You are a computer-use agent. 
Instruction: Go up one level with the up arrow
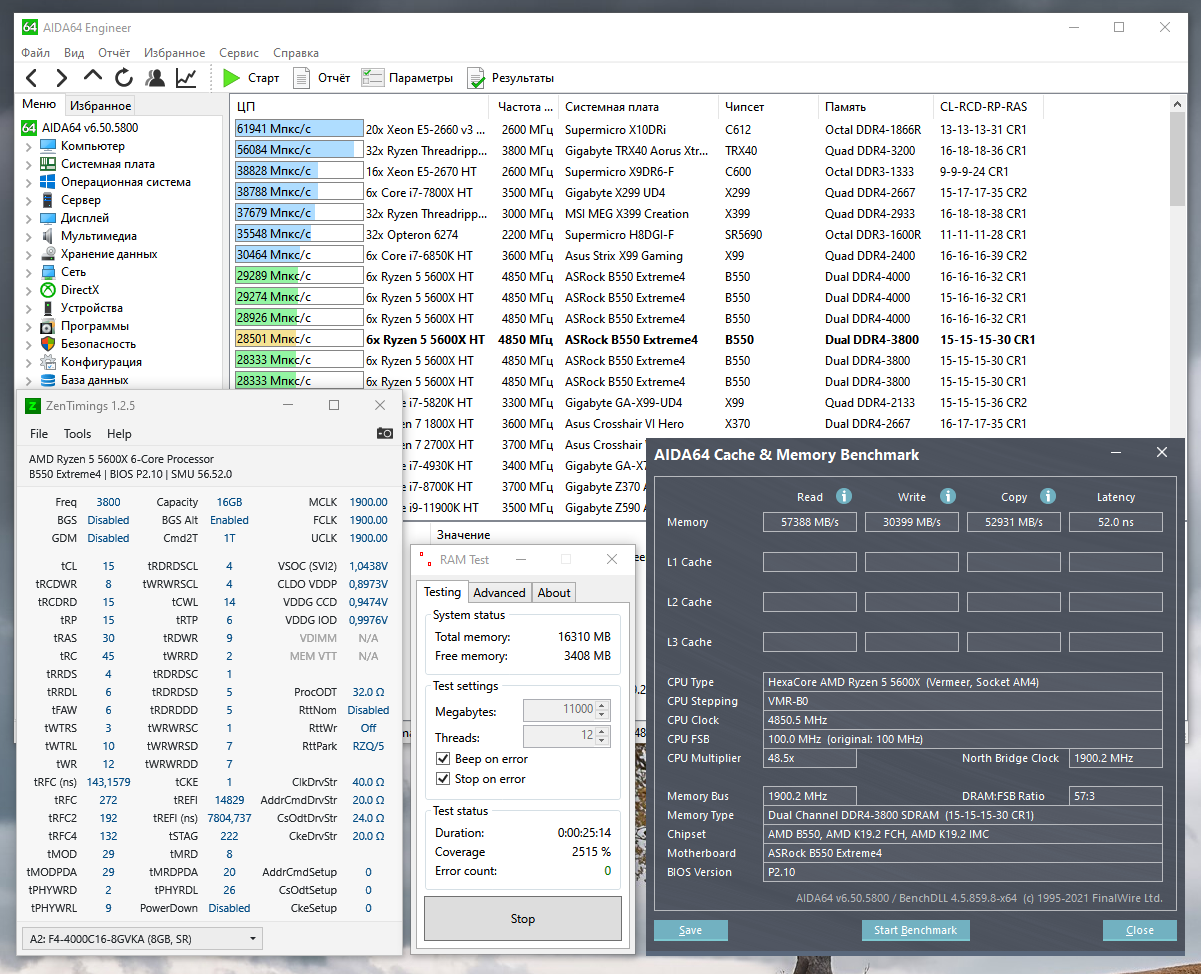pyautogui.click(x=93, y=77)
